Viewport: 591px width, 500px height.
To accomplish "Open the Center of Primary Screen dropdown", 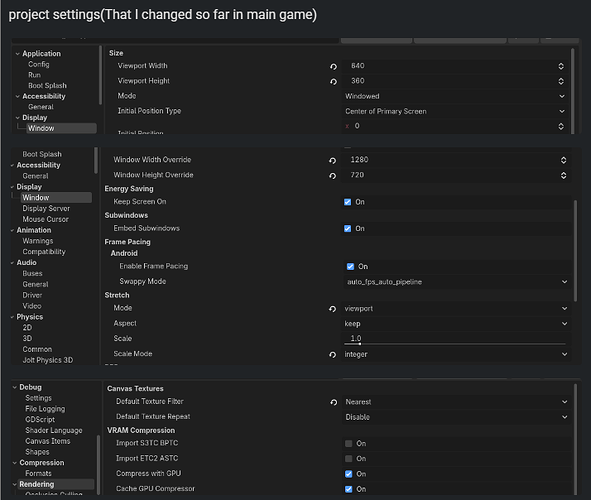I will click(455, 112).
